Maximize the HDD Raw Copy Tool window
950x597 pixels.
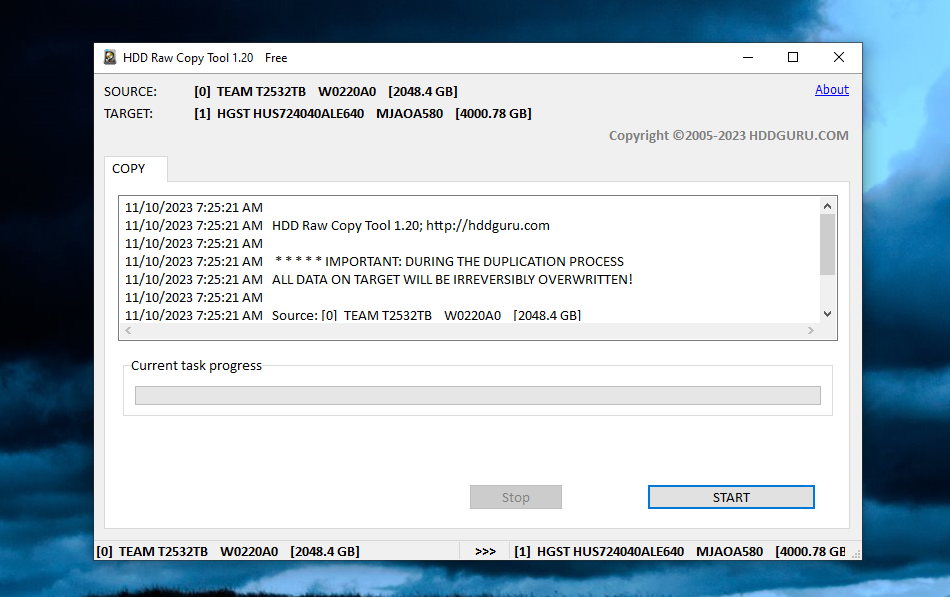click(792, 58)
